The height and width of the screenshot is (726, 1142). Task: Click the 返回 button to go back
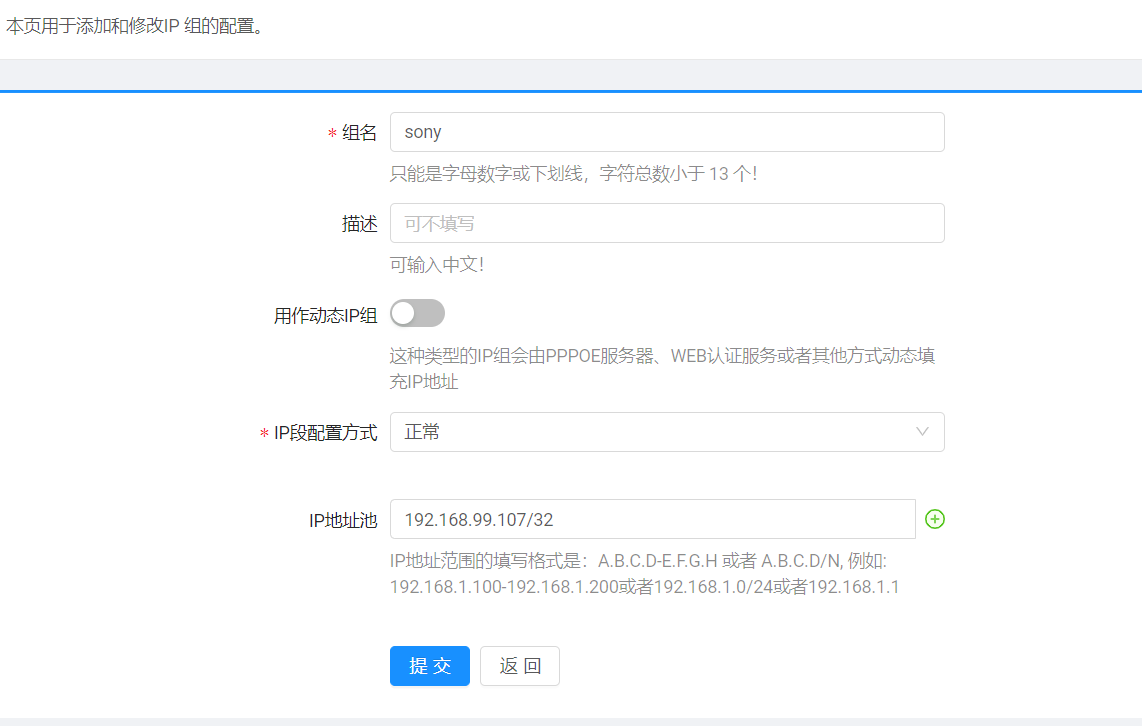[x=519, y=666]
